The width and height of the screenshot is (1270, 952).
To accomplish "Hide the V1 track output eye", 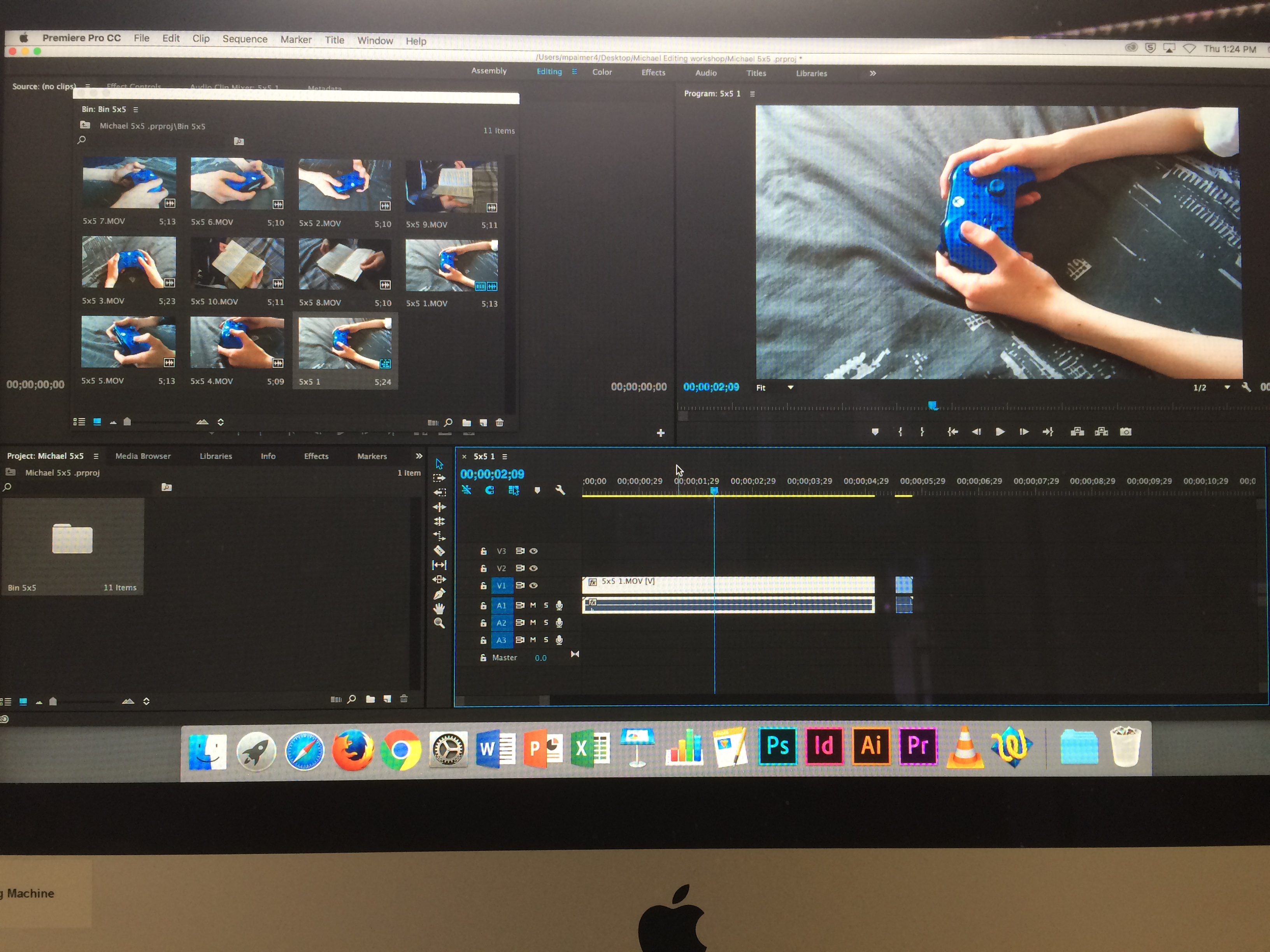I will coord(534,585).
